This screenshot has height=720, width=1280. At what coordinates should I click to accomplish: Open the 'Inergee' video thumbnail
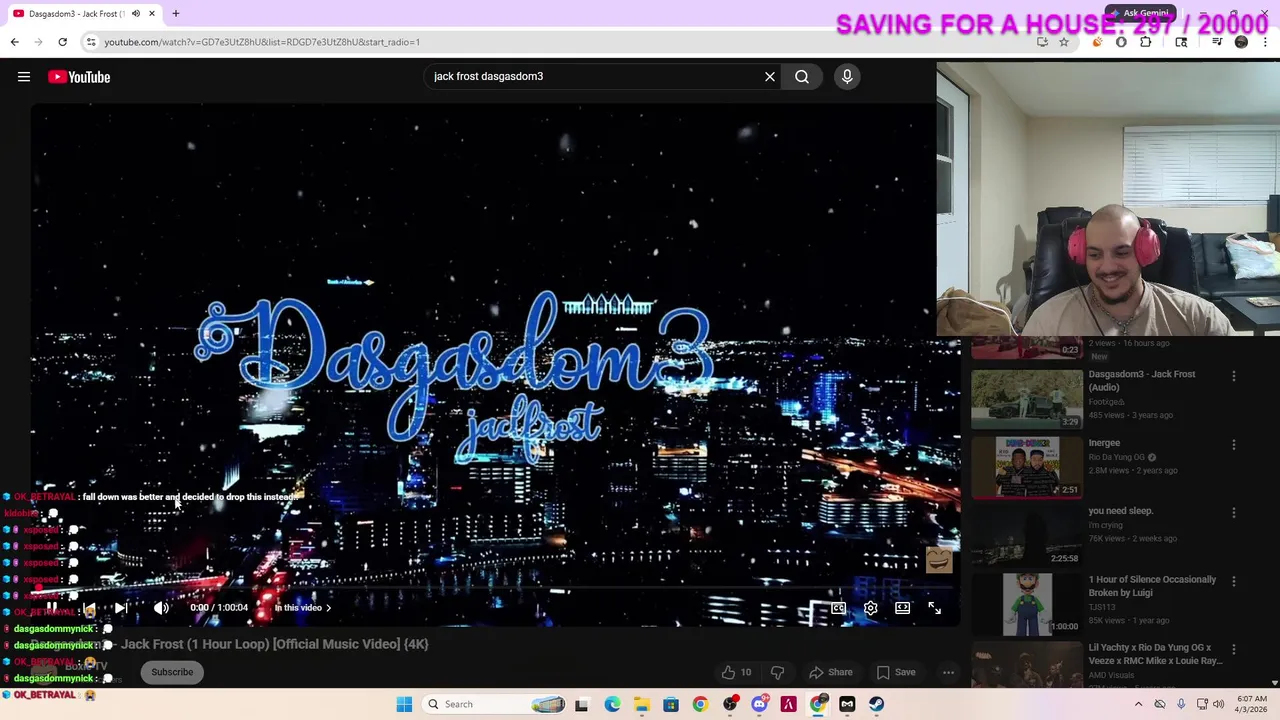pos(1027,467)
